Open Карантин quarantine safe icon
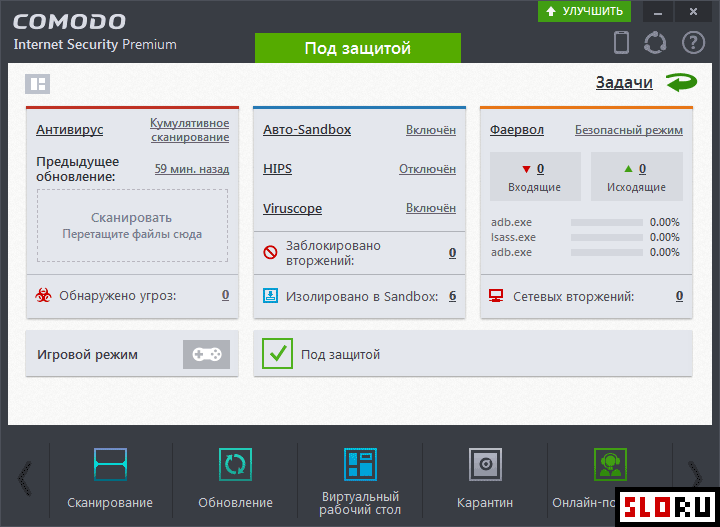 (x=485, y=464)
